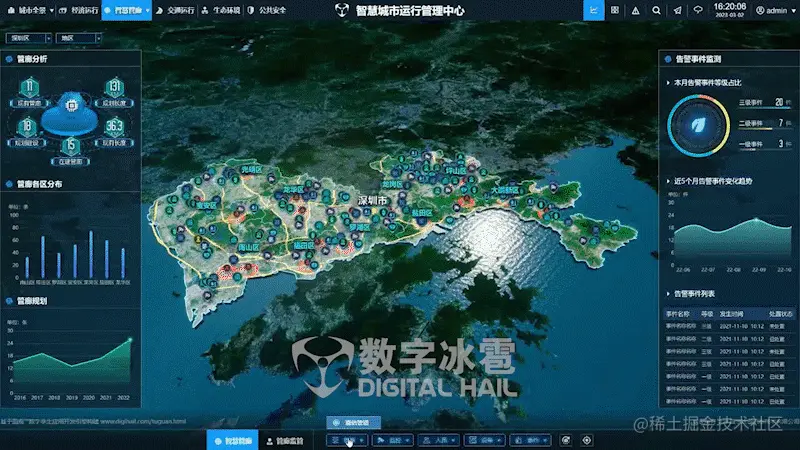Choose the popup item above bottom dropdowns

click(353, 422)
